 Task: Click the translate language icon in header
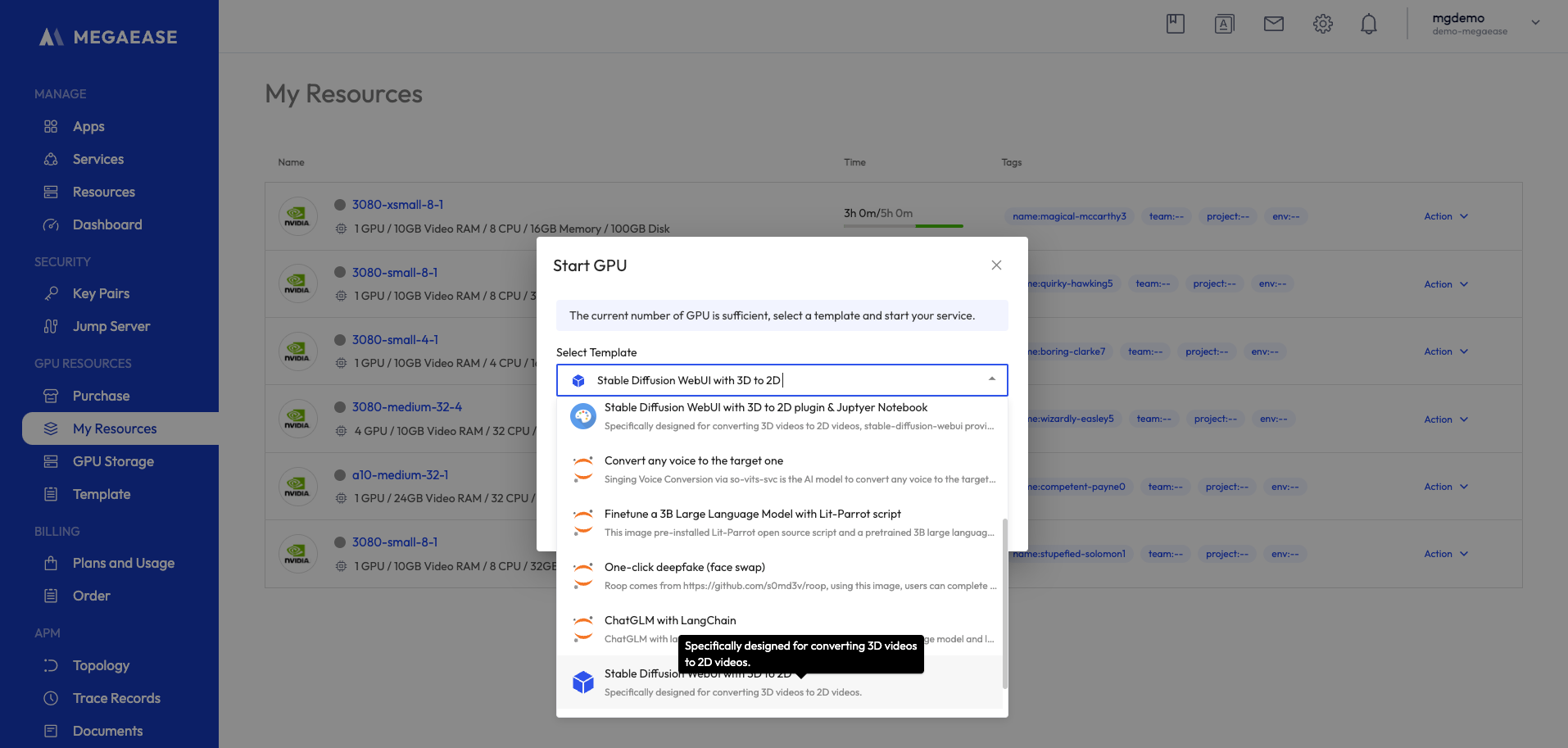coord(1224,25)
